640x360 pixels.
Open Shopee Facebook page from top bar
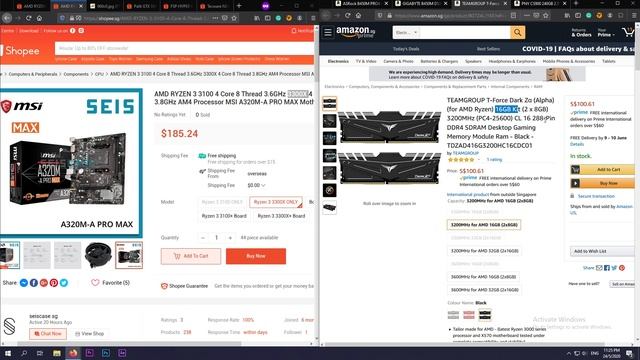72,31
